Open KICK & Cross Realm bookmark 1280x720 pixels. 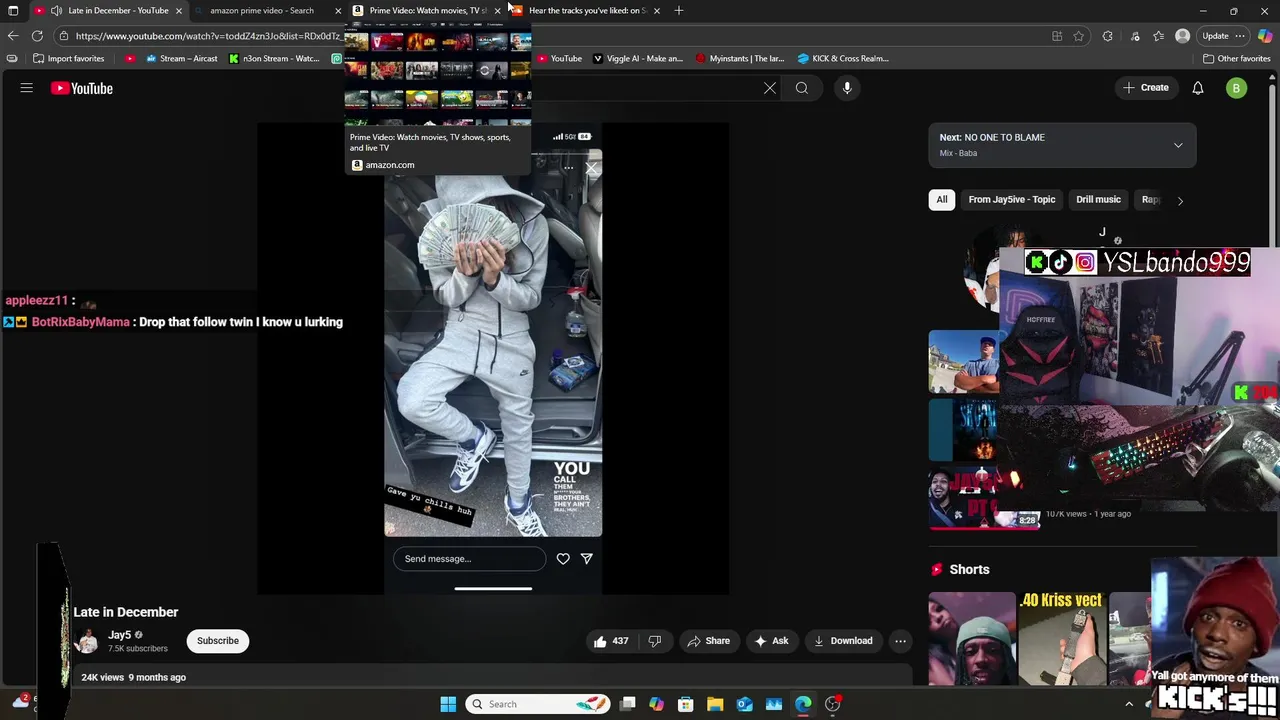tap(843, 58)
